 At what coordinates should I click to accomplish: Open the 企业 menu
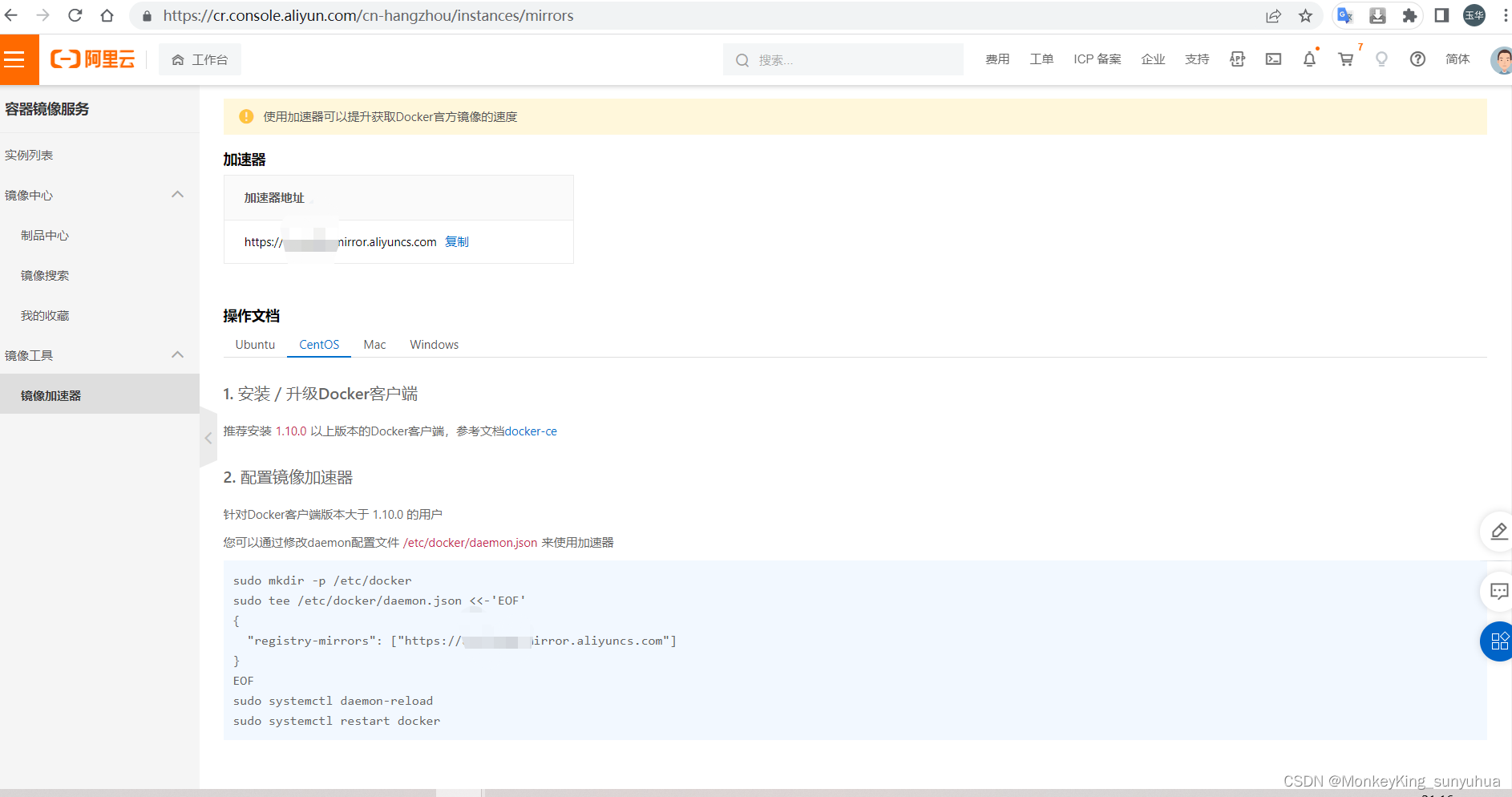(x=1153, y=59)
